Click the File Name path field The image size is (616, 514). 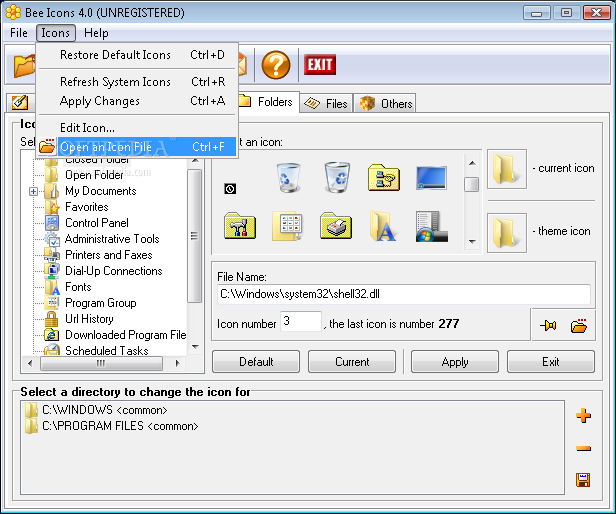403,294
